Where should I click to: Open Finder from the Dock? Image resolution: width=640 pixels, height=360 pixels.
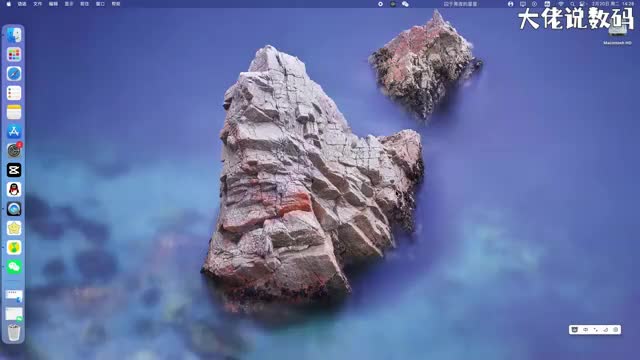14,35
